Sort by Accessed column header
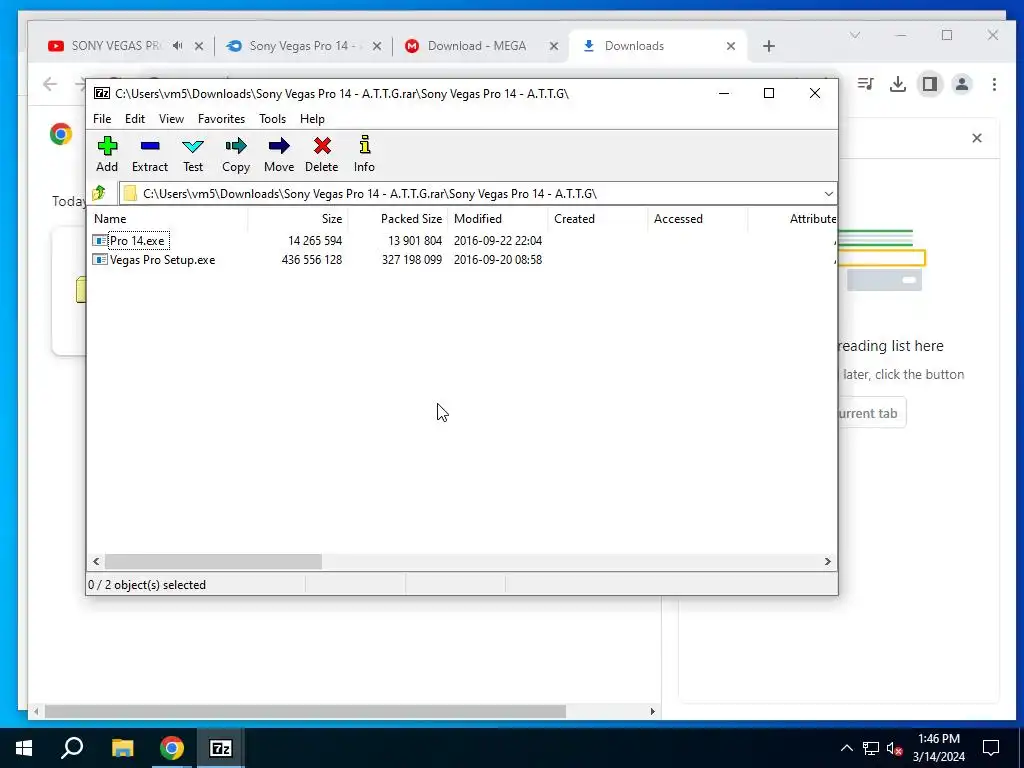The width and height of the screenshot is (1024, 768). [x=697, y=219]
